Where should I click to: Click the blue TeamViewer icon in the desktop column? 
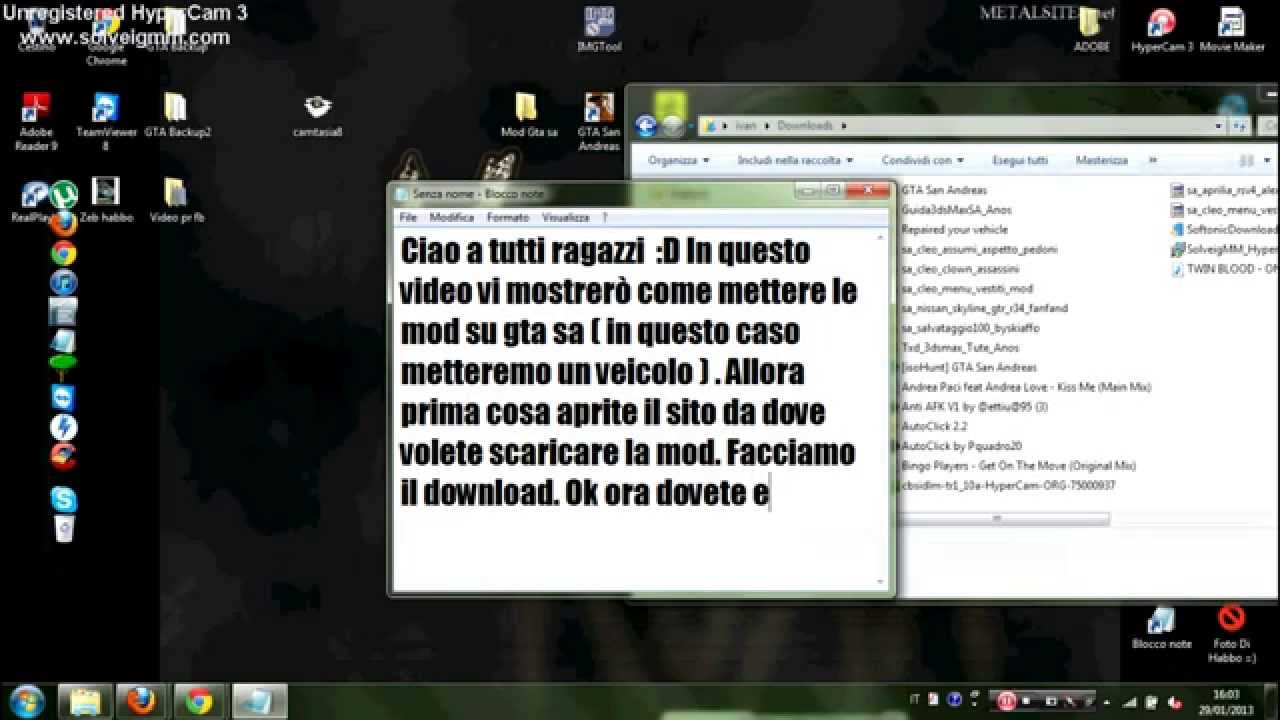64,398
